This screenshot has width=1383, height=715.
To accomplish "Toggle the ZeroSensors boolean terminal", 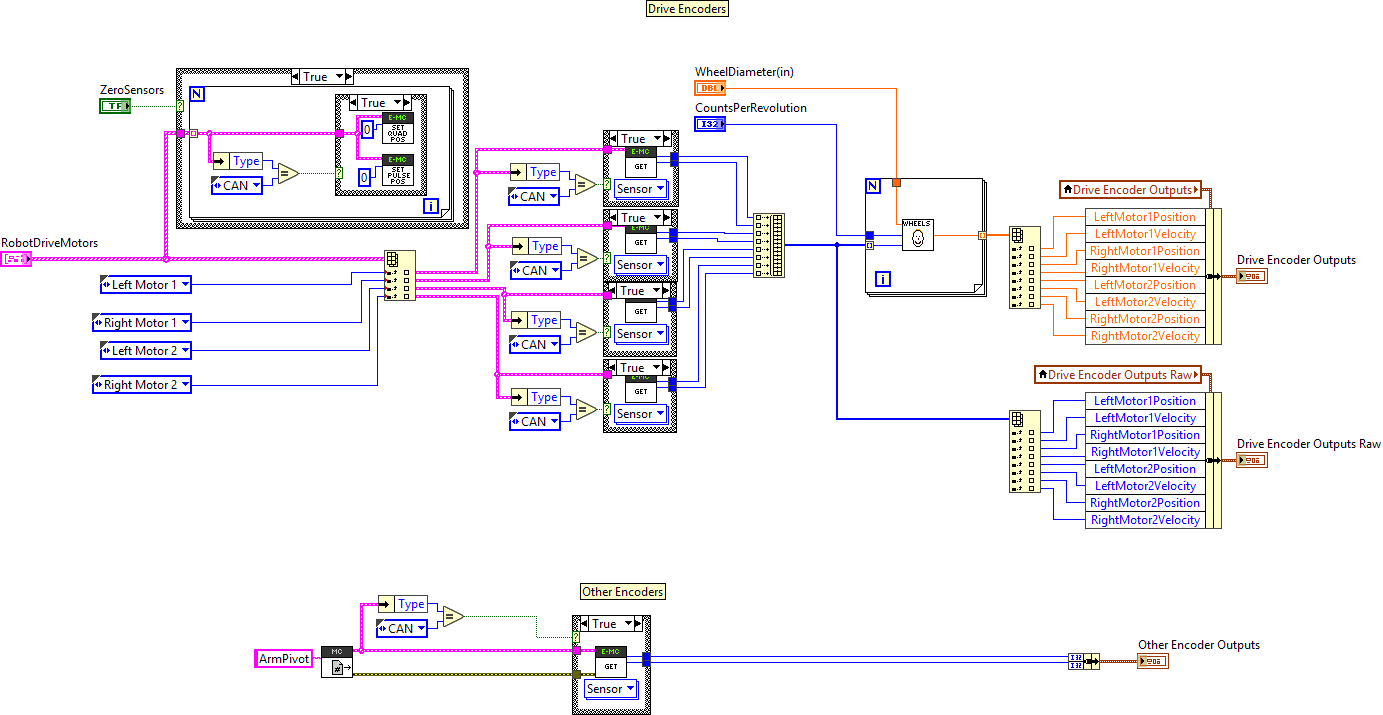I will [114, 104].
